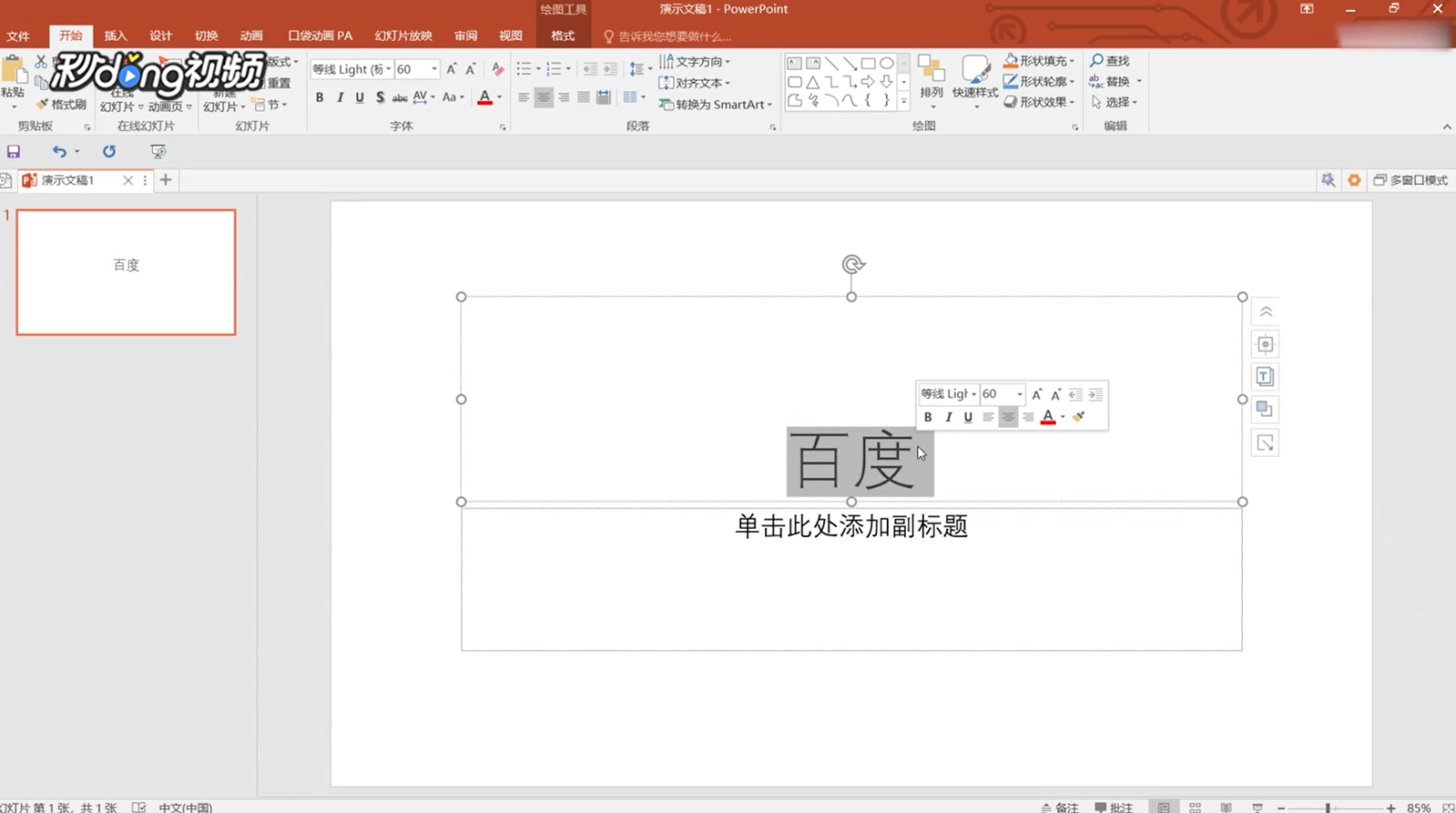The image size is (1456, 813).
Task: Click the Normal view icon in status bar
Action: [1164, 808]
